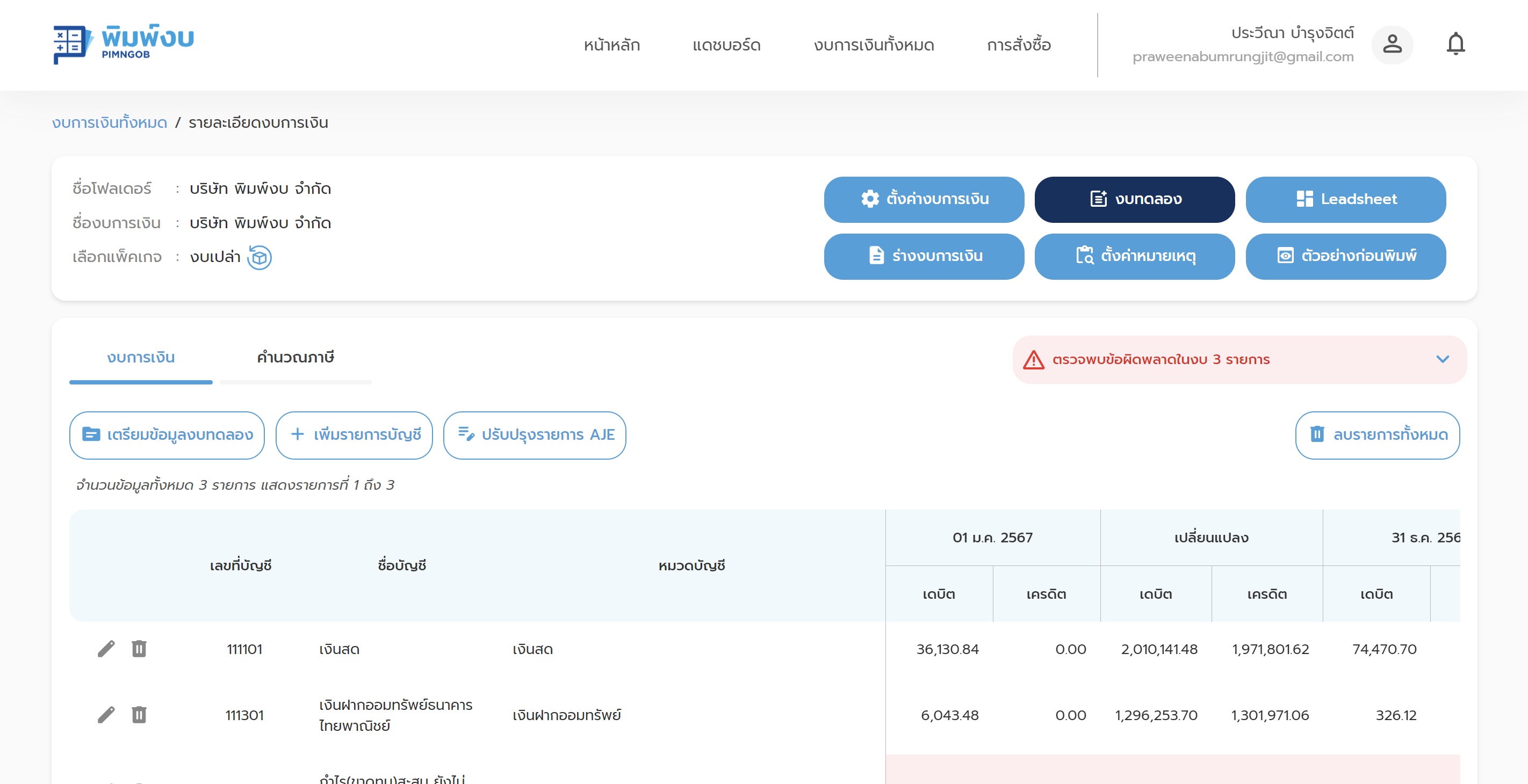Open the แดชบอร์ด menu item
The image size is (1528, 784).
click(x=726, y=45)
